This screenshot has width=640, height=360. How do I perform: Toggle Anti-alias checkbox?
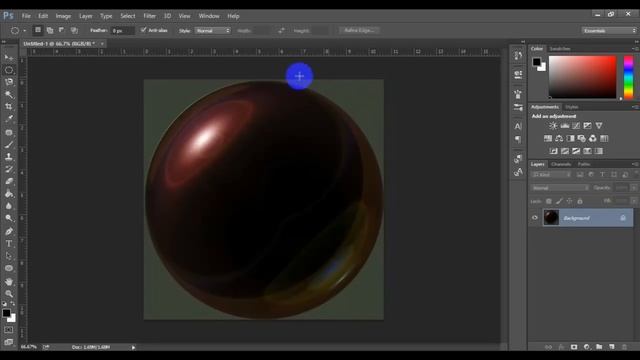tap(143, 30)
